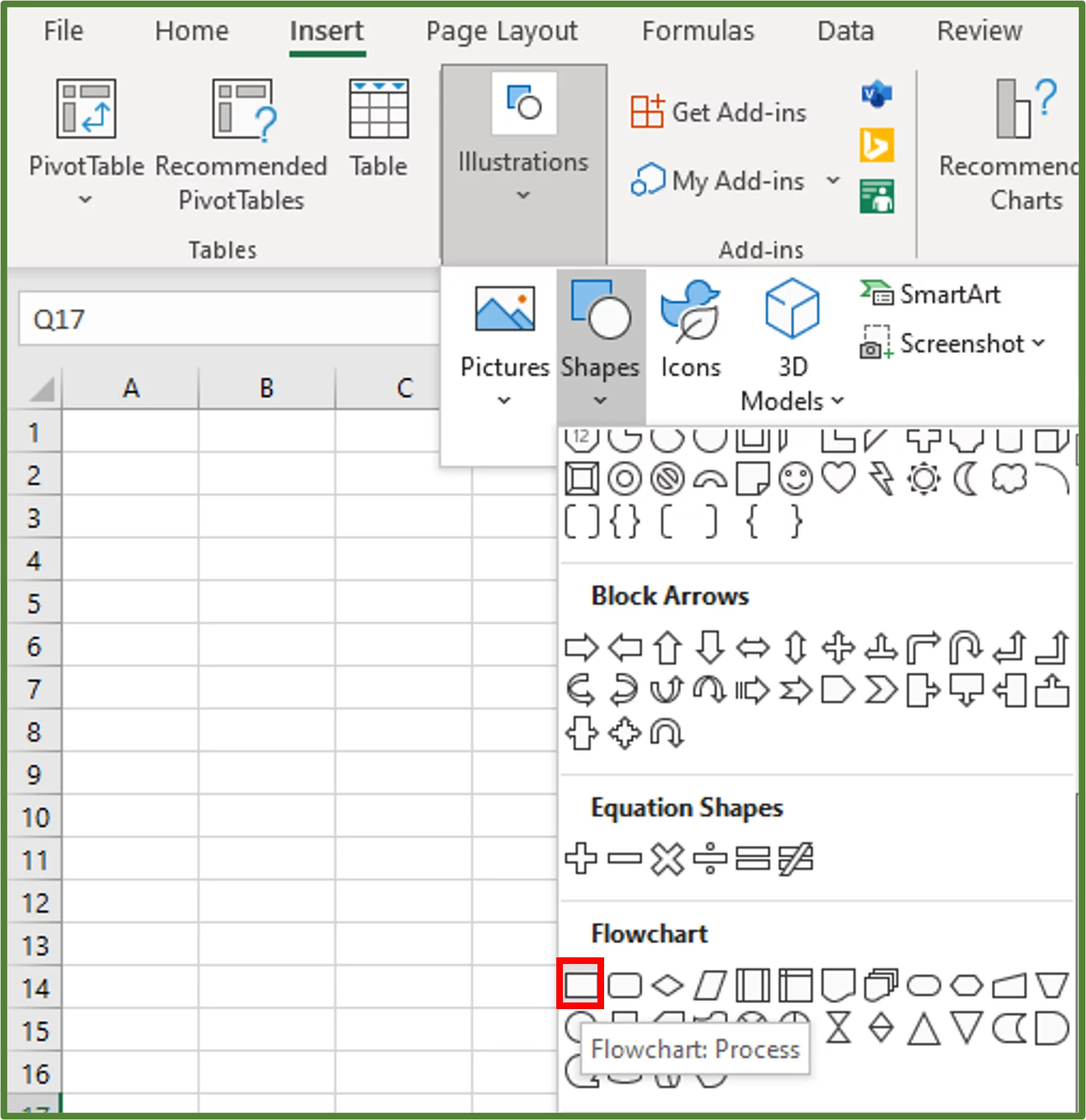The height and width of the screenshot is (1120, 1086).
Task: Select the plus sign equation shape
Action: click(x=582, y=859)
